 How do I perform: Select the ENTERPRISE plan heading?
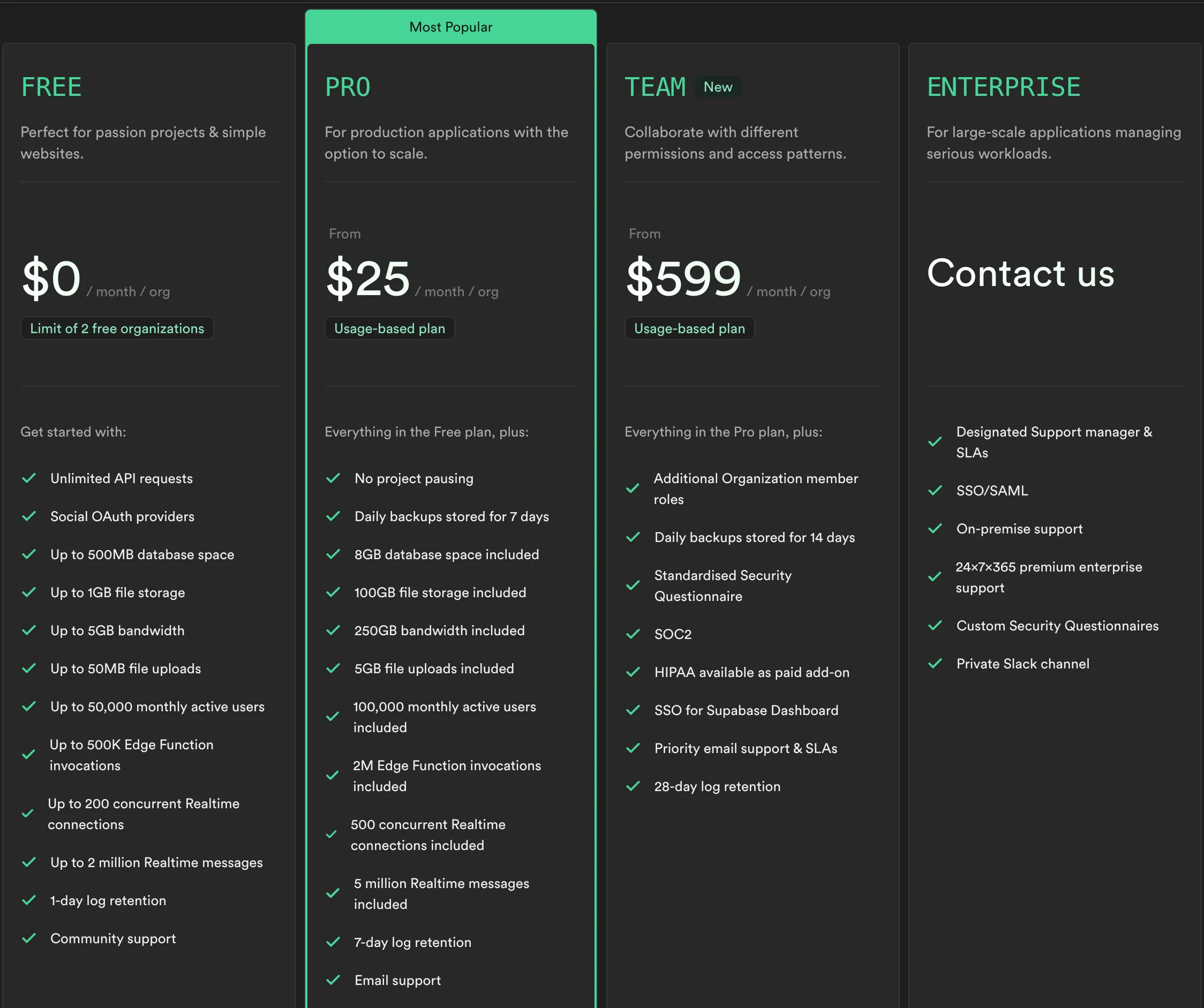(1004, 87)
